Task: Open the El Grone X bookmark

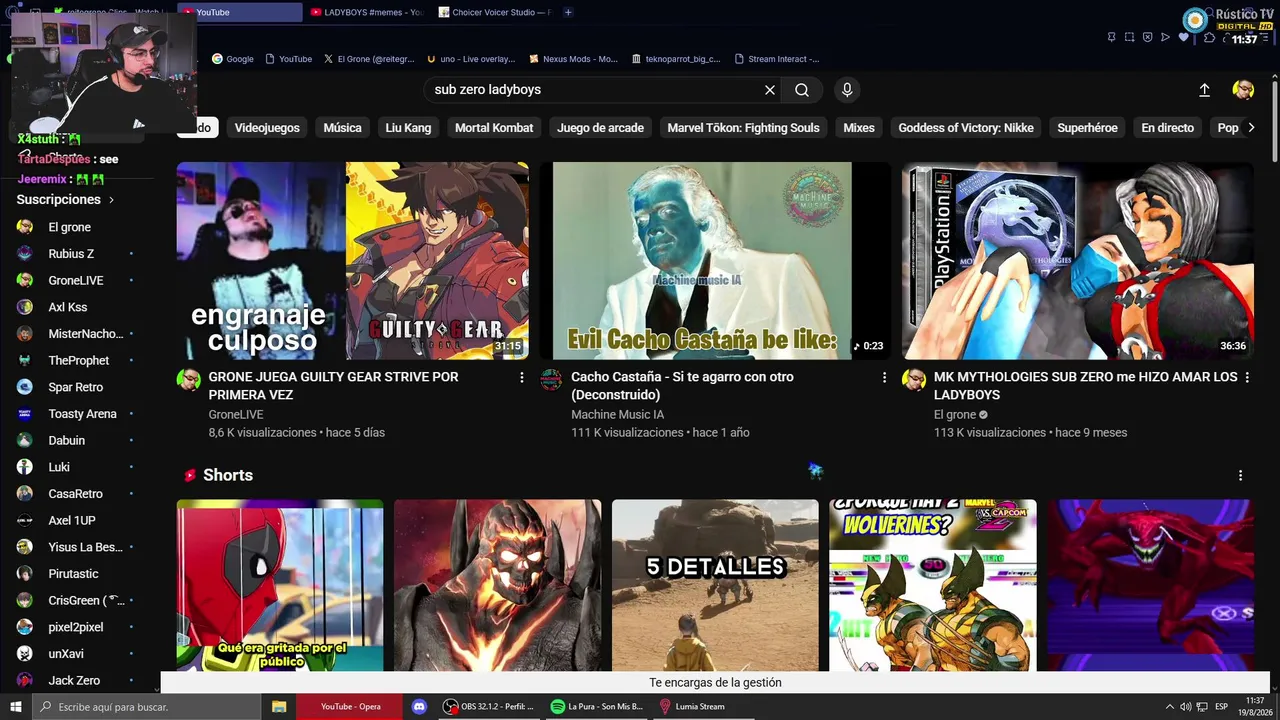Action: pos(369,59)
